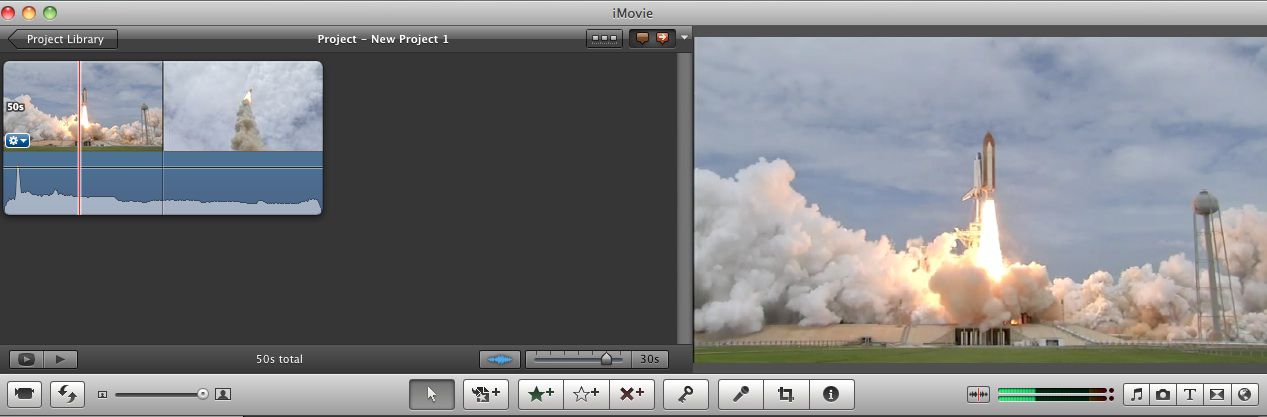Zoom the iMovie window with green button

[50, 12]
